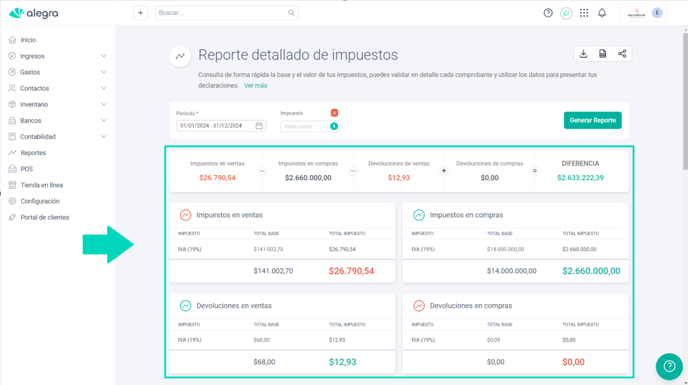Expand the Contactos menu chevron

pyautogui.click(x=104, y=88)
